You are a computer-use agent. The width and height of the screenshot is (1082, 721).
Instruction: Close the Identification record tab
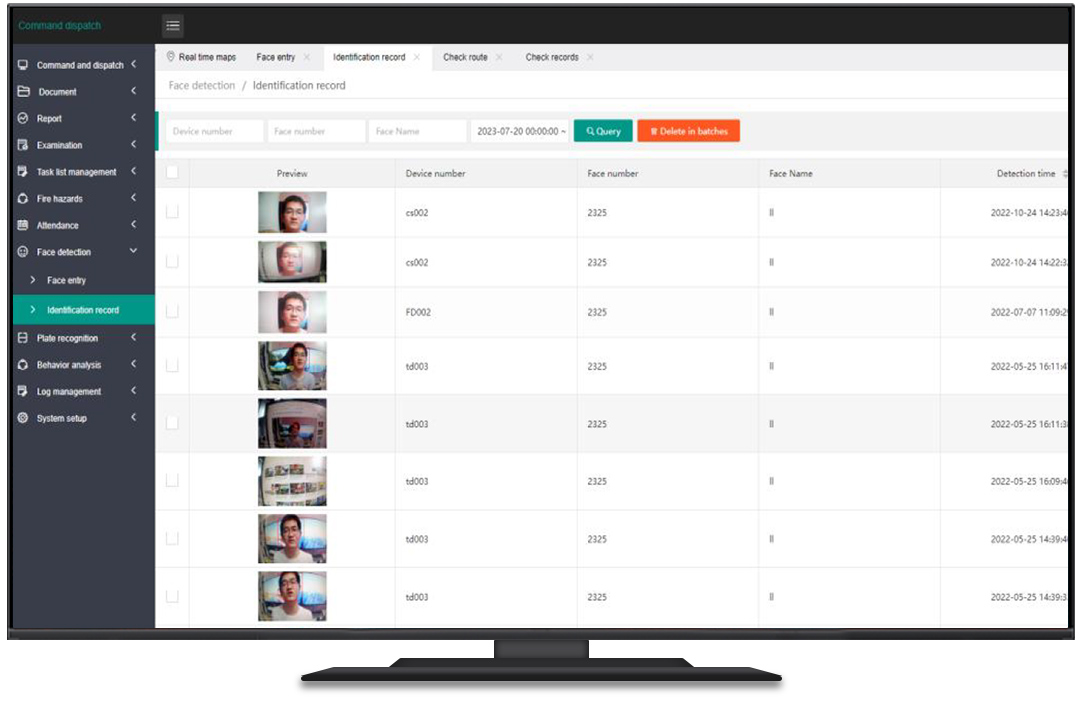417,57
